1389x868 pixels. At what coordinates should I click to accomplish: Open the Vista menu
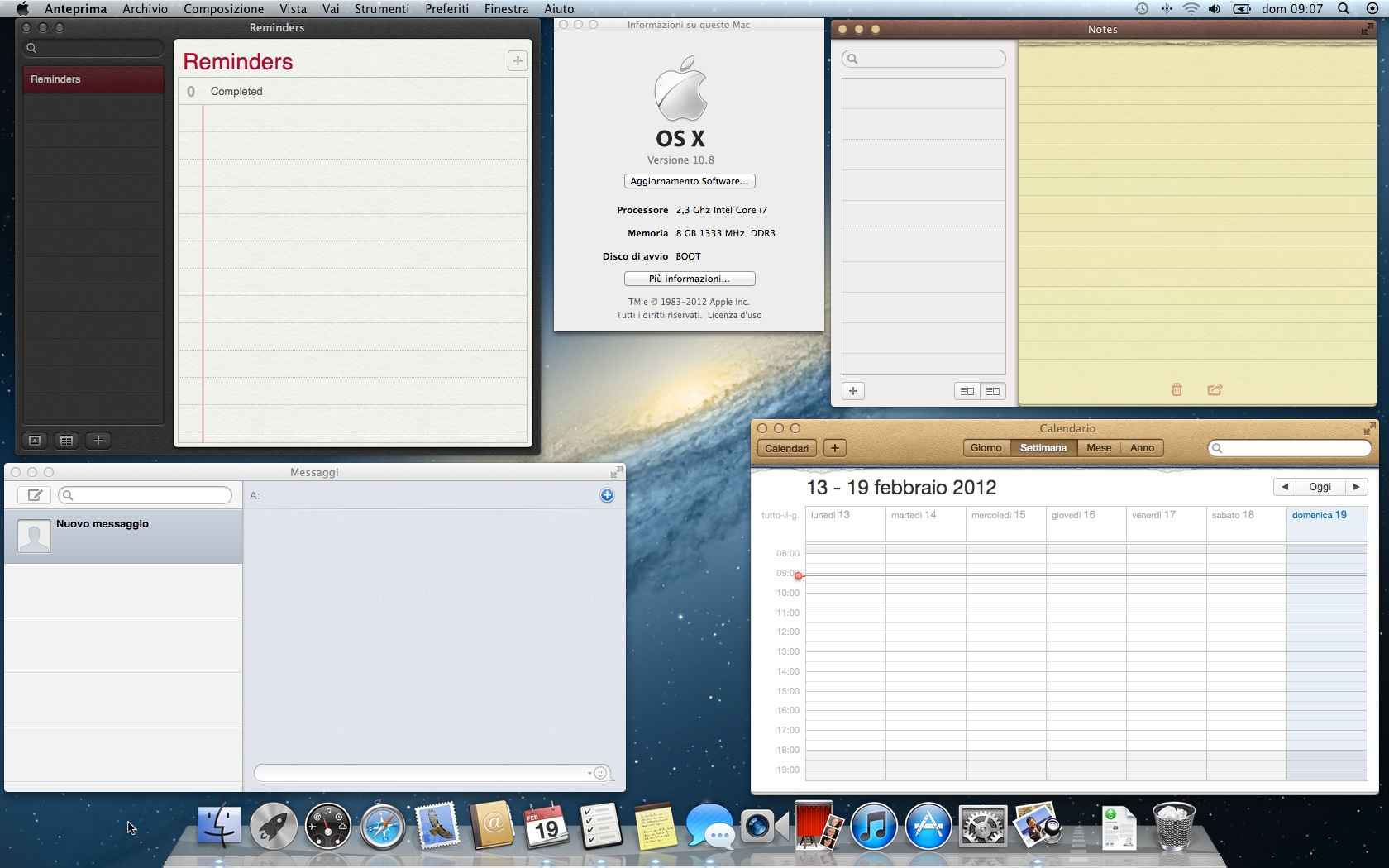(293, 9)
